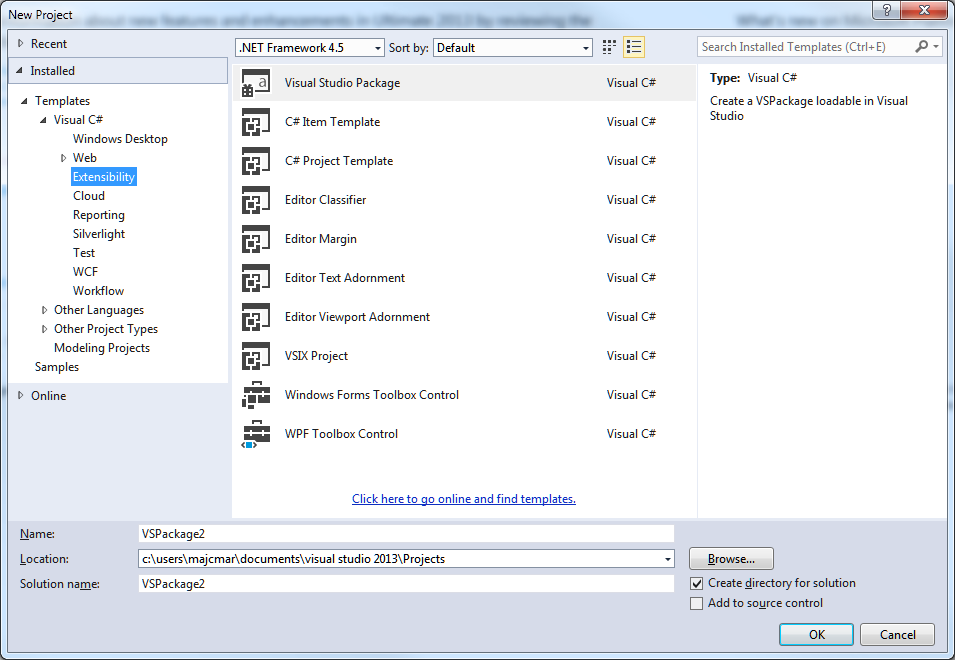Enable Add to source control checkbox
Screen dimensions: 955x660
[697, 603]
